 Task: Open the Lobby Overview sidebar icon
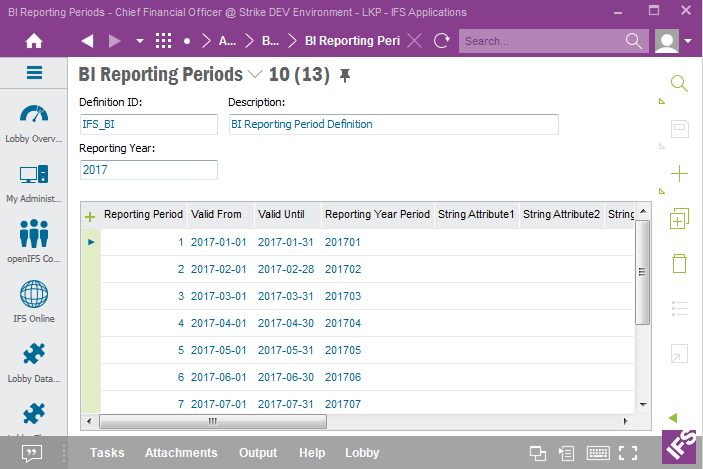[x=34, y=117]
